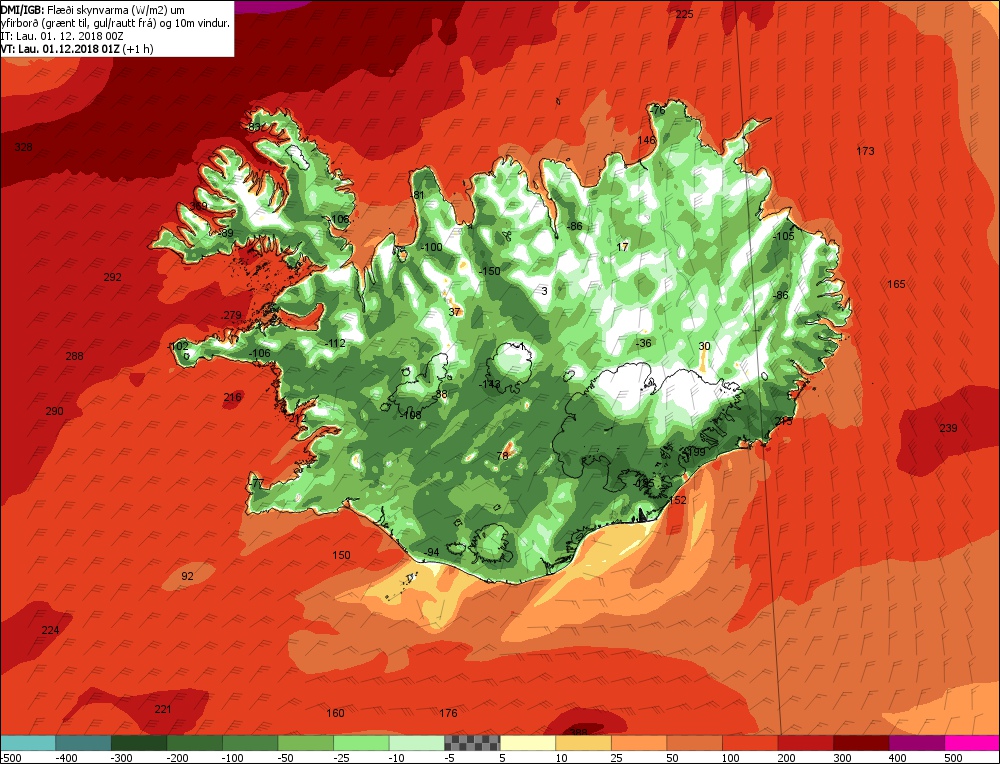Screen dimensions: 1000x764
Task: Click the land value -105 in east Iceland
Action: point(784,236)
